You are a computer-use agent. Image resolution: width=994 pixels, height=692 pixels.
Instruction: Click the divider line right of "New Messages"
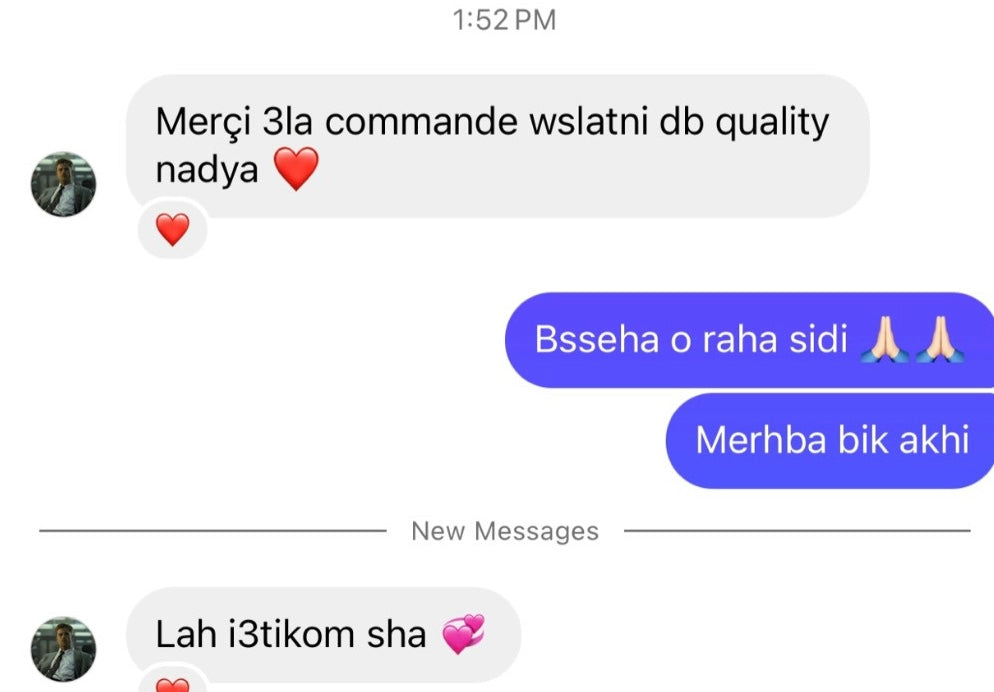797,530
